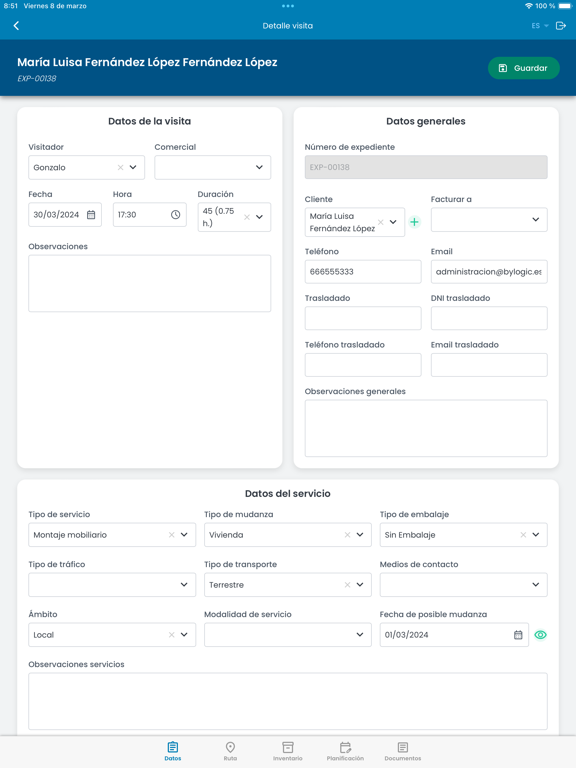
Task: Save the visit with Guardar button
Action: pos(524,68)
